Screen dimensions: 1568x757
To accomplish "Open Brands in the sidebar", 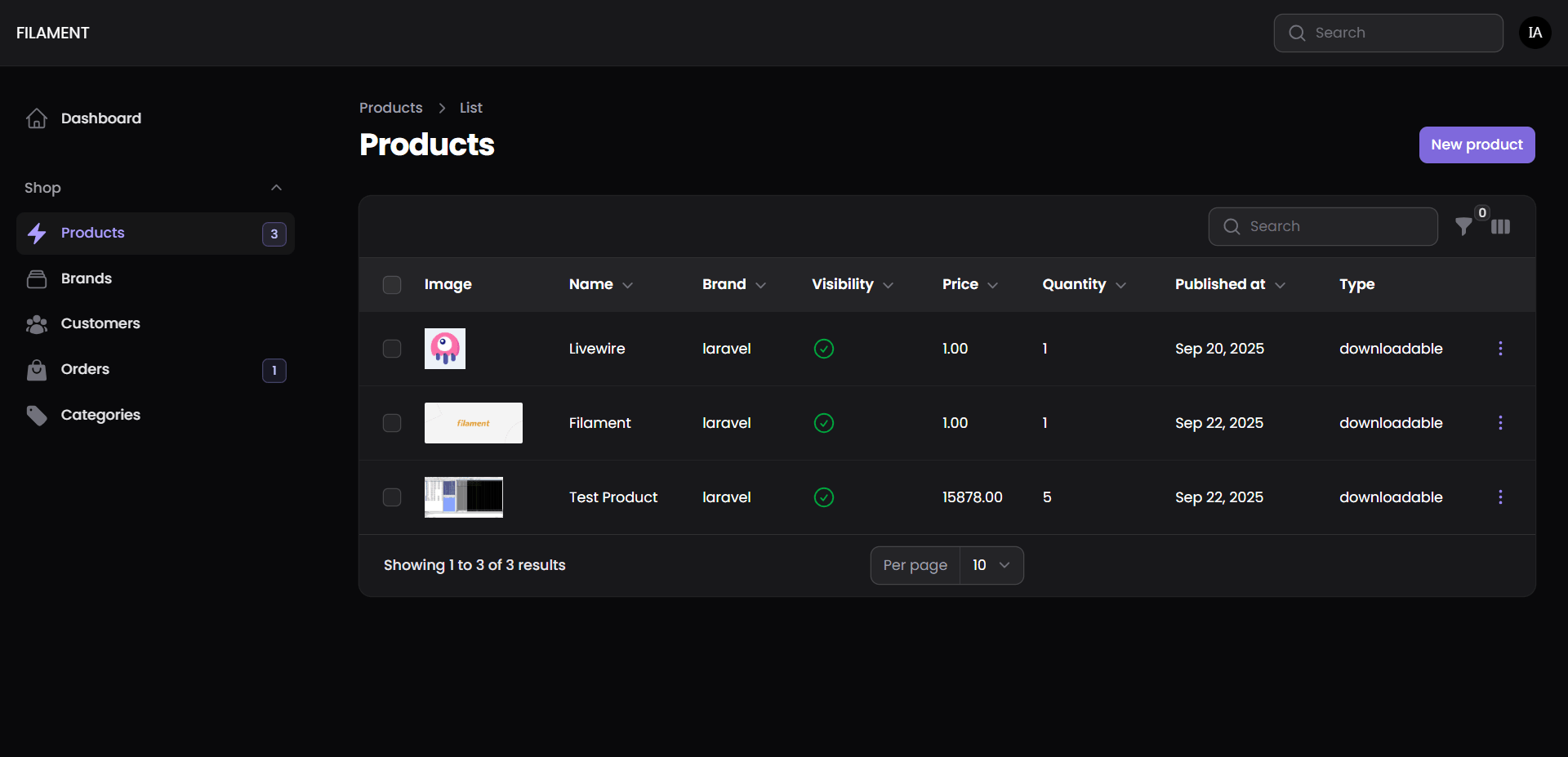I will pos(155,279).
